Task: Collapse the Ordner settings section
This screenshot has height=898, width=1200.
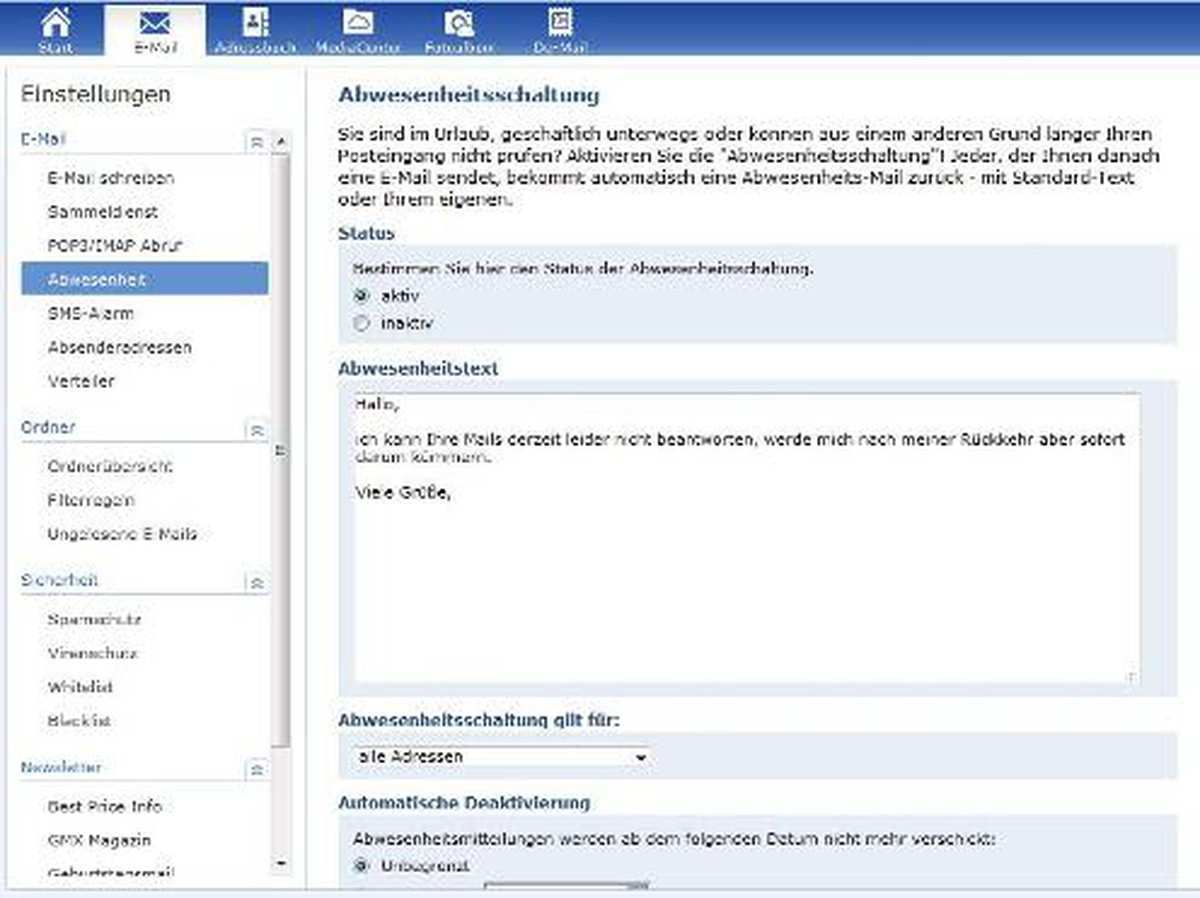Action: [257, 430]
